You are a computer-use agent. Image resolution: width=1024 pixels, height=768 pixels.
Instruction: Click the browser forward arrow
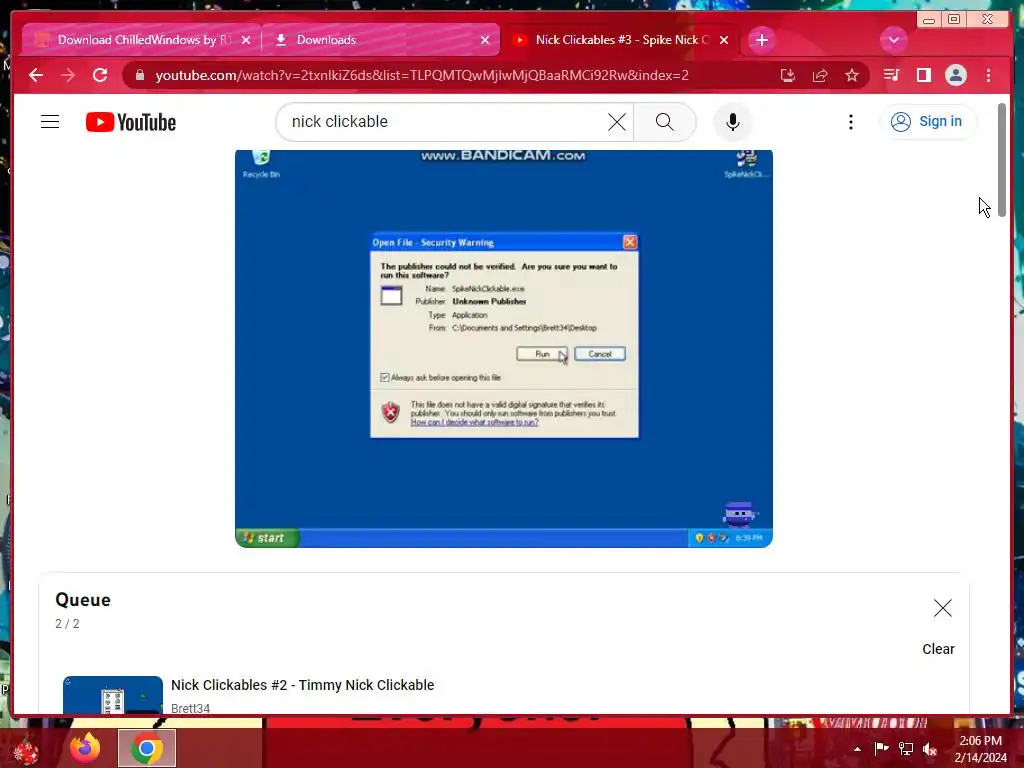pyautogui.click(x=68, y=75)
